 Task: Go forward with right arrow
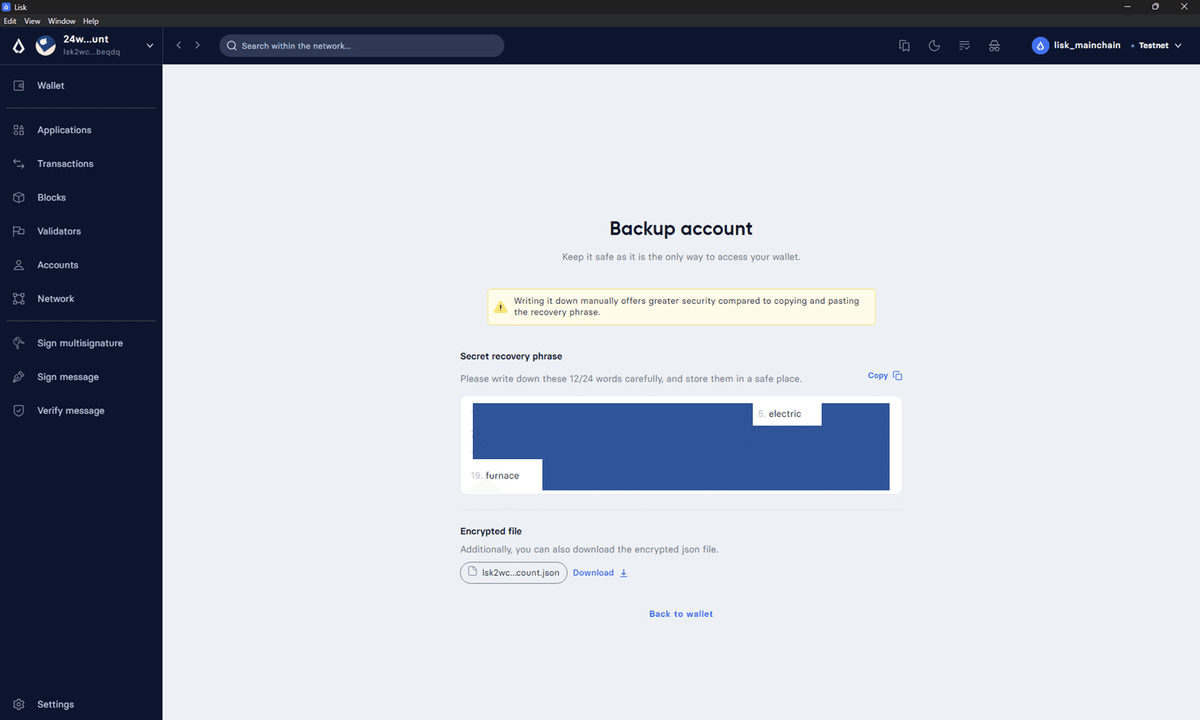[x=197, y=45]
